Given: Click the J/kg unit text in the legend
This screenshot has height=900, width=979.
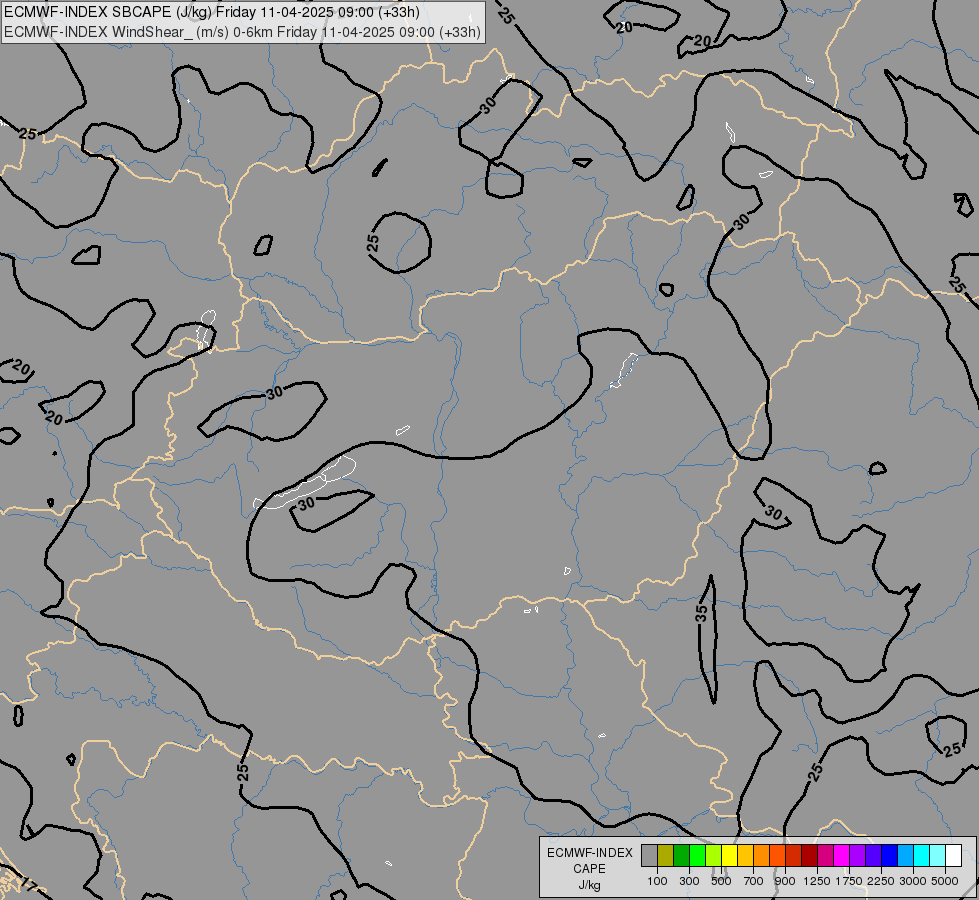Looking at the screenshot, I should tap(589, 885).
